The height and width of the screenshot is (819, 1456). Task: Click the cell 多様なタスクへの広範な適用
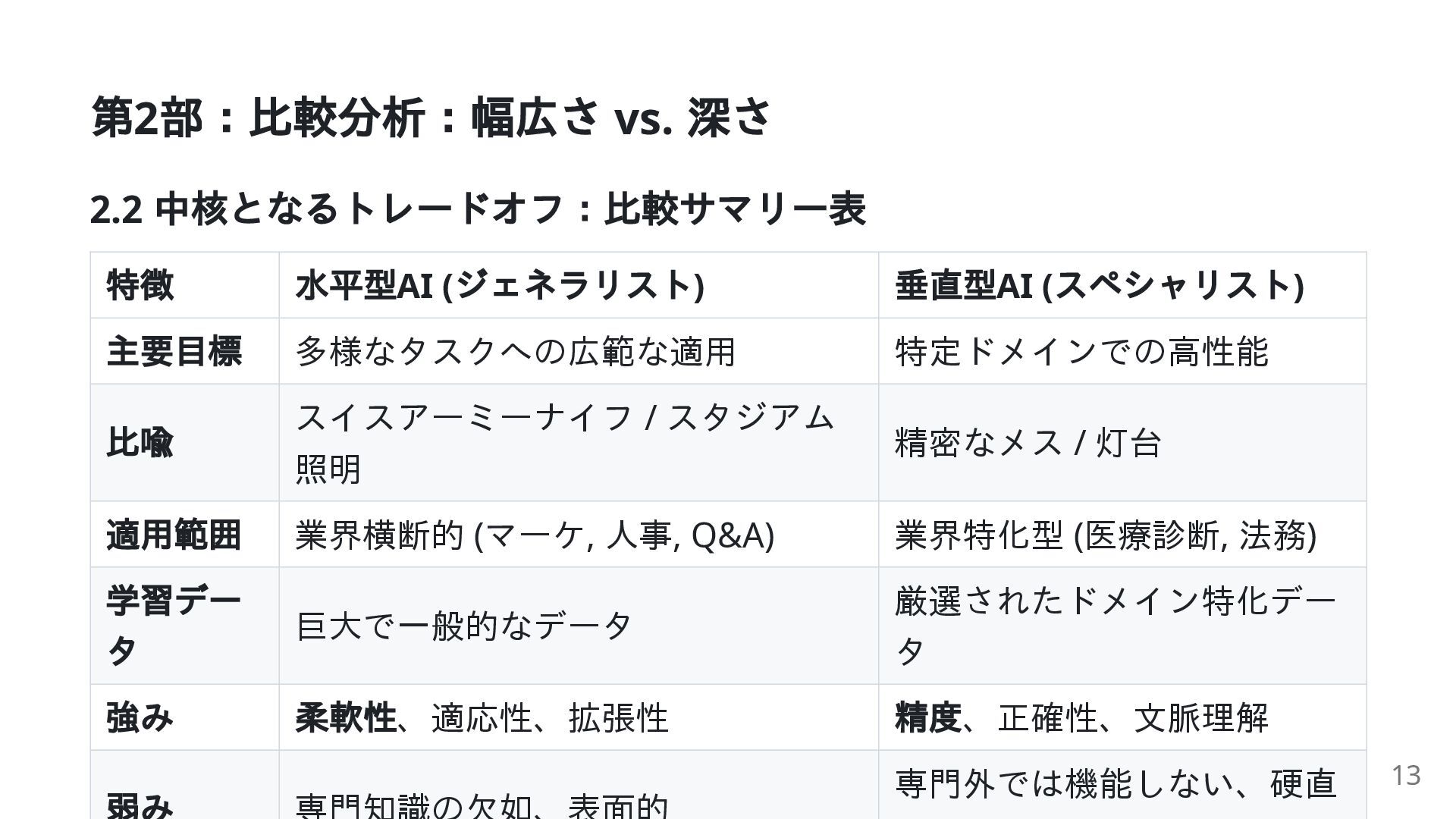[x=579, y=351]
